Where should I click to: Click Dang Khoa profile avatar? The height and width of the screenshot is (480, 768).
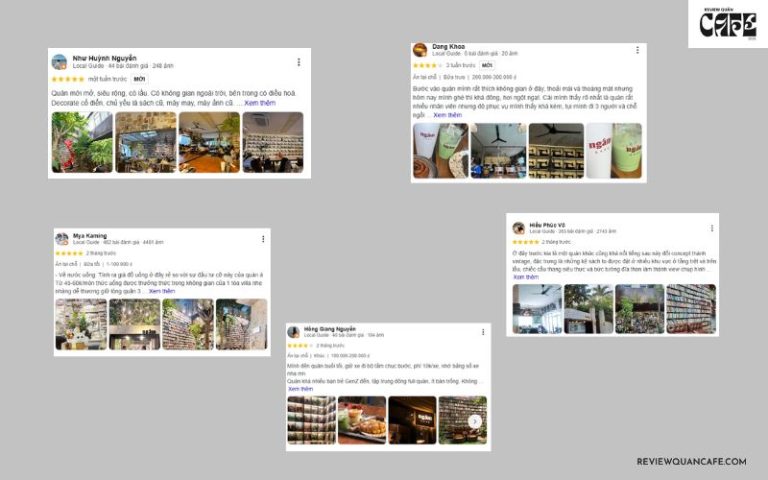tap(420, 49)
